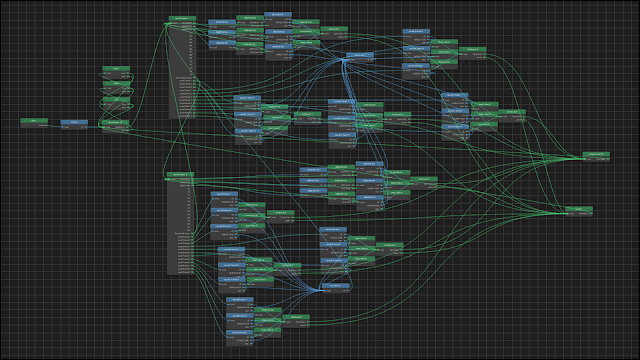
Task: Select the blue node wired directly to the source node
Action: [74, 124]
